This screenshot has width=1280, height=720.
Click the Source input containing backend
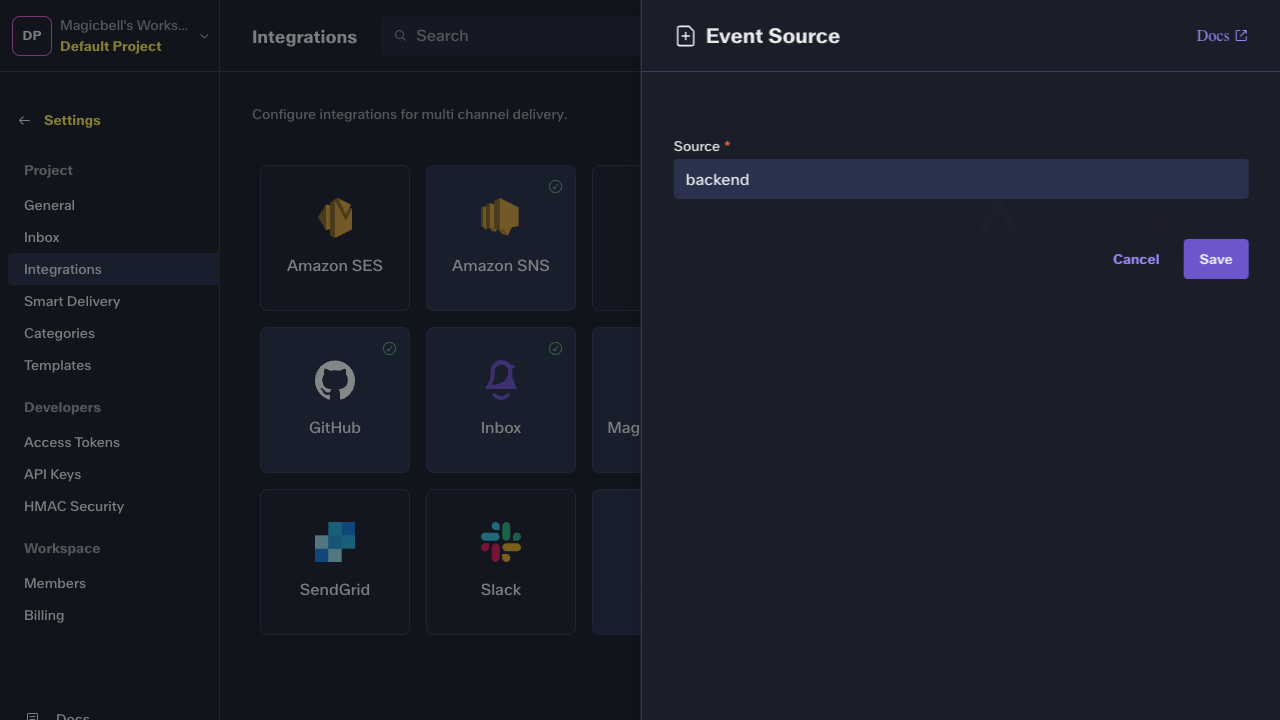[x=961, y=179]
